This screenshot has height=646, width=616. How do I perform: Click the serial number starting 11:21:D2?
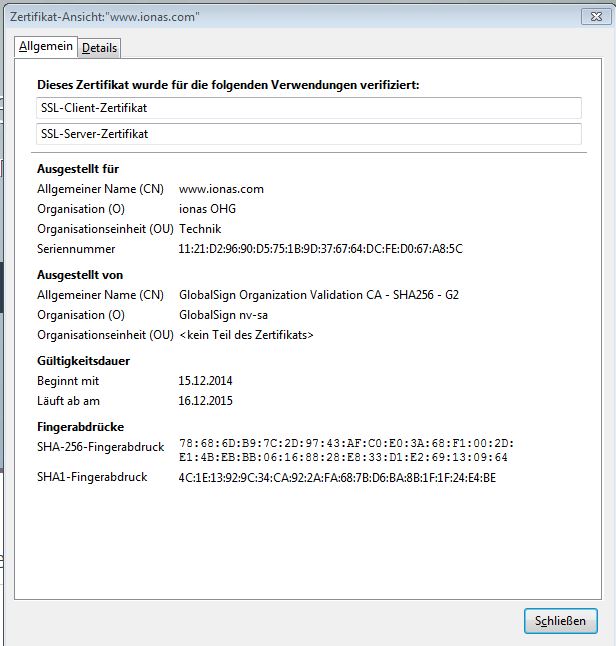click(x=321, y=249)
